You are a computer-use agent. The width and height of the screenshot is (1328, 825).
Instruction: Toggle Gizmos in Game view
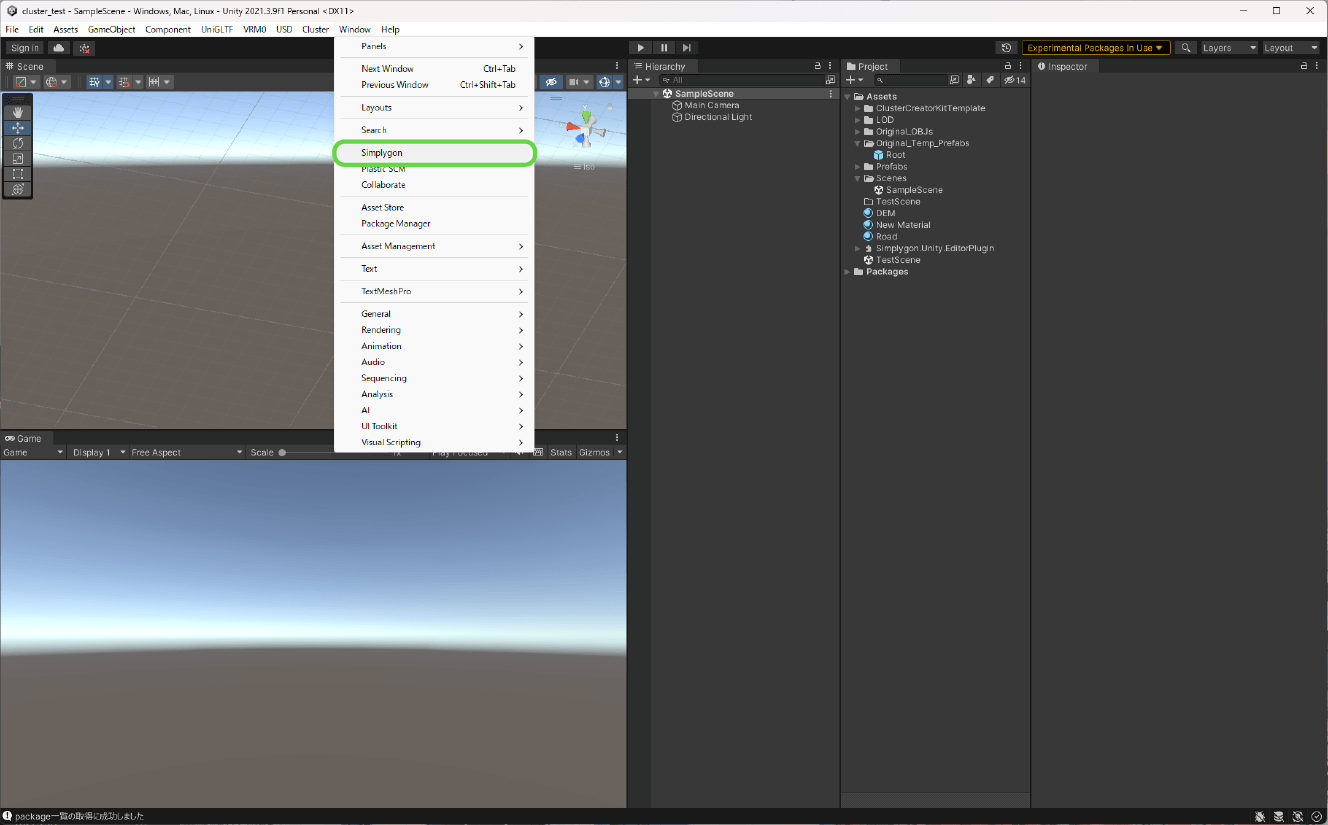[594, 453]
